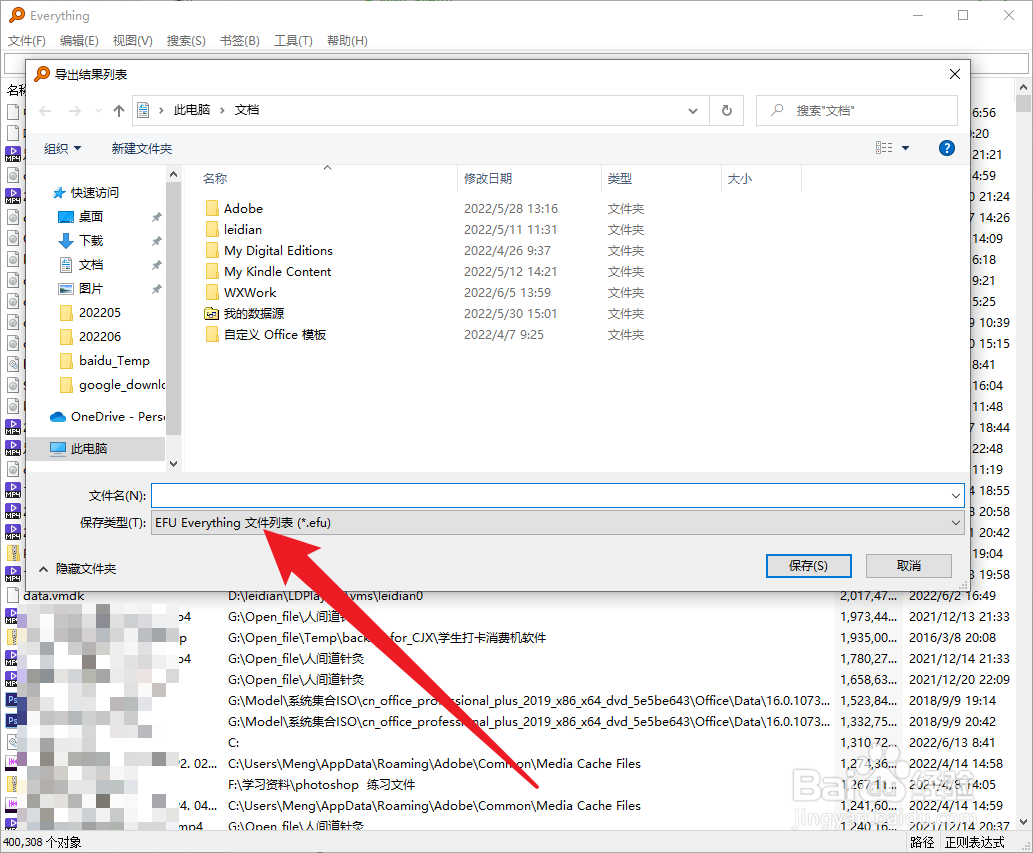Click the Forward arrow in the save dialog
This screenshot has height=853, width=1033.
(x=75, y=111)
